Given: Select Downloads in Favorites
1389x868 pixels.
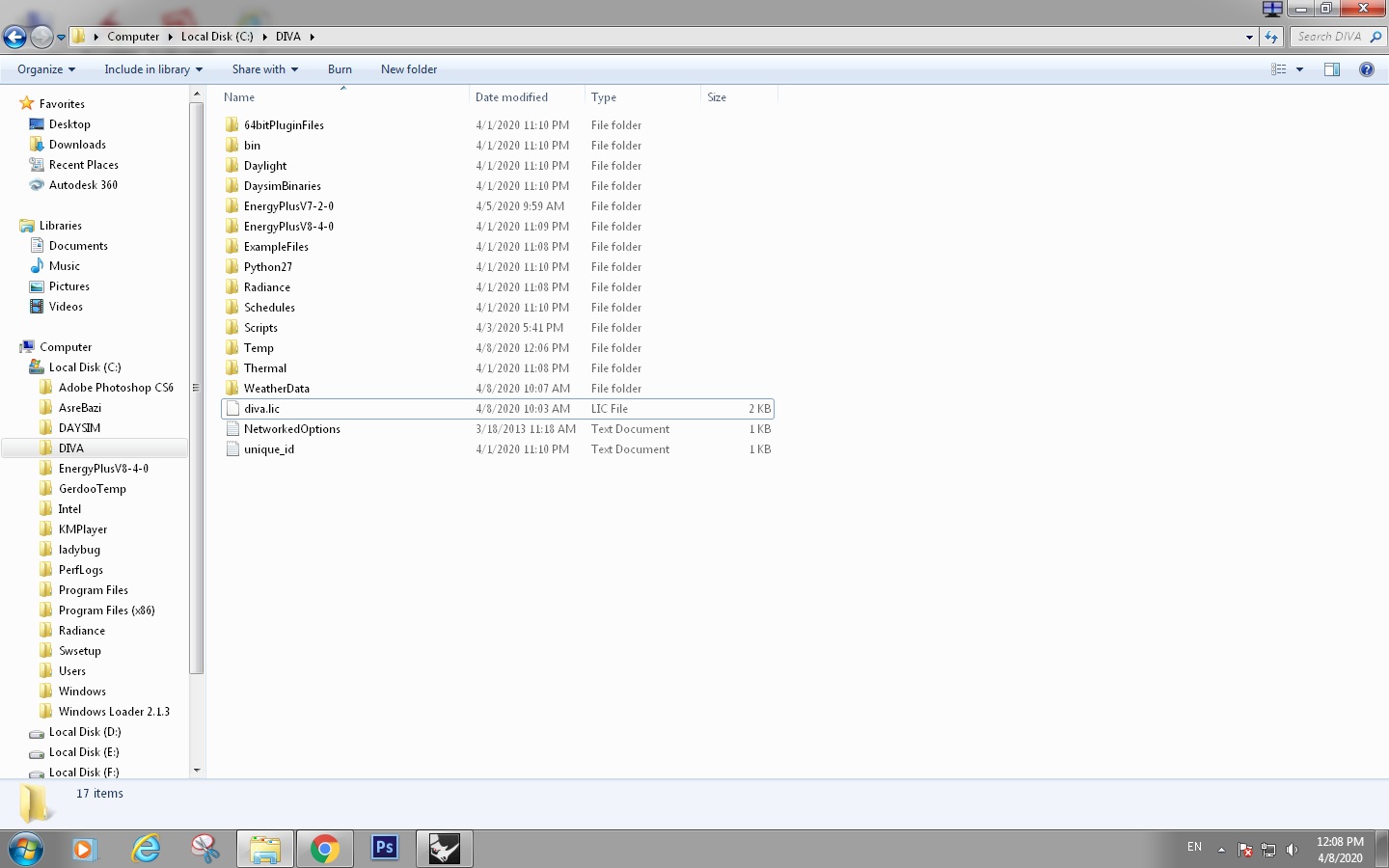Looking at the screenshot, I should click(x=77, y=145).
